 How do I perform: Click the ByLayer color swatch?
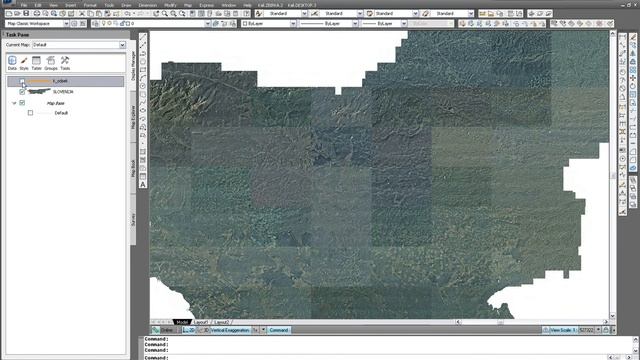245,24
